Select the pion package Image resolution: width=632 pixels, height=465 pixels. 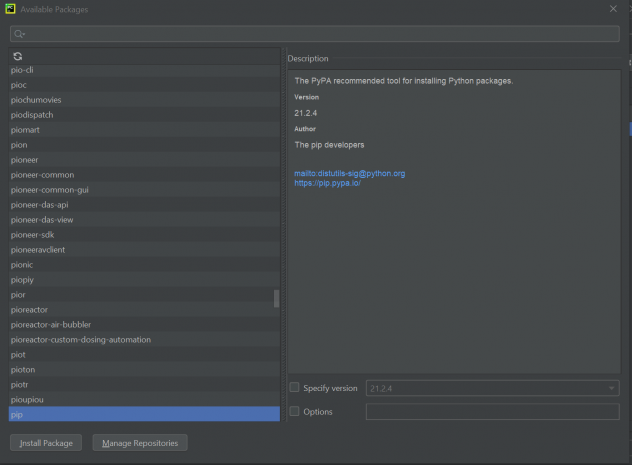[x=144, y=145]
